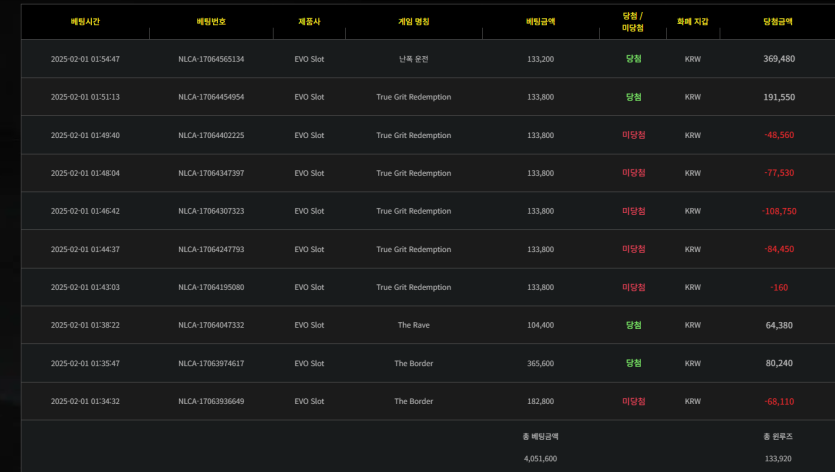Click the 난폭 운전 game name
Screen dimensions: 835x472
click(413, 59)
